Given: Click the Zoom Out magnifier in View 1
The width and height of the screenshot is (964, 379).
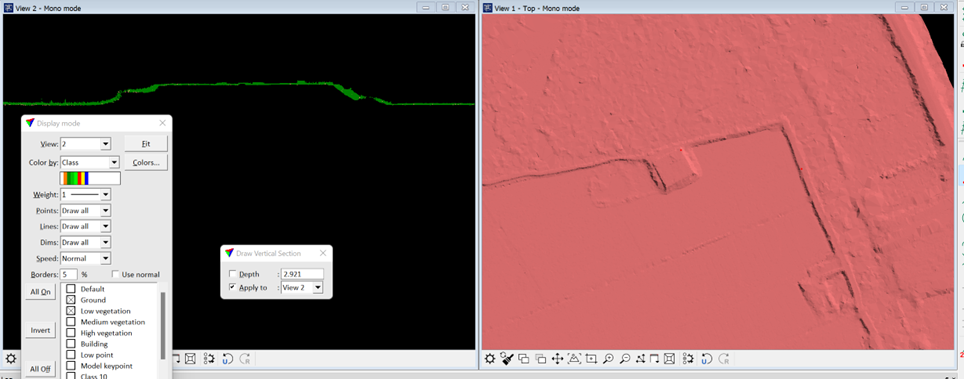Looking at the screenshot, I should [x=625, y=359].
